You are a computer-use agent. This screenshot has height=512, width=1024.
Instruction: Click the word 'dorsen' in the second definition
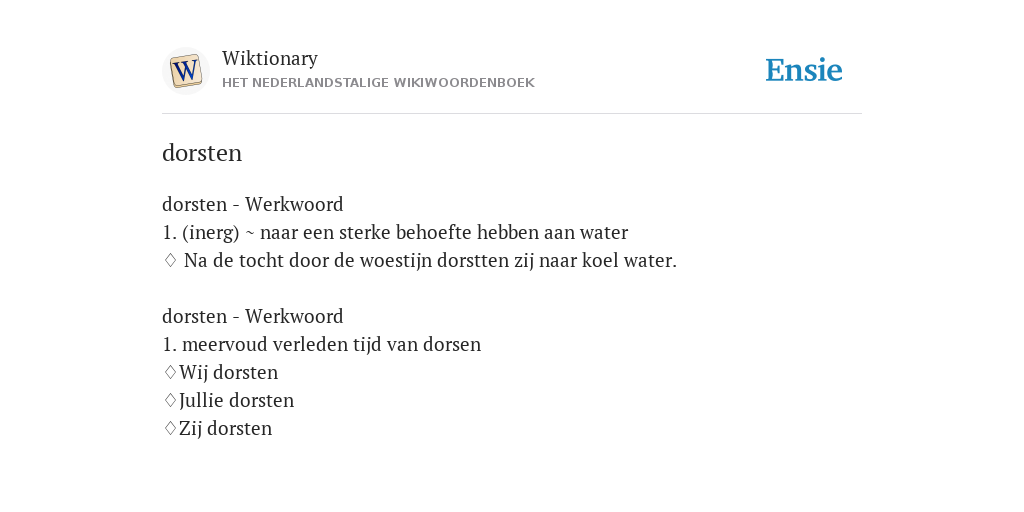click(x=452, y=344)
